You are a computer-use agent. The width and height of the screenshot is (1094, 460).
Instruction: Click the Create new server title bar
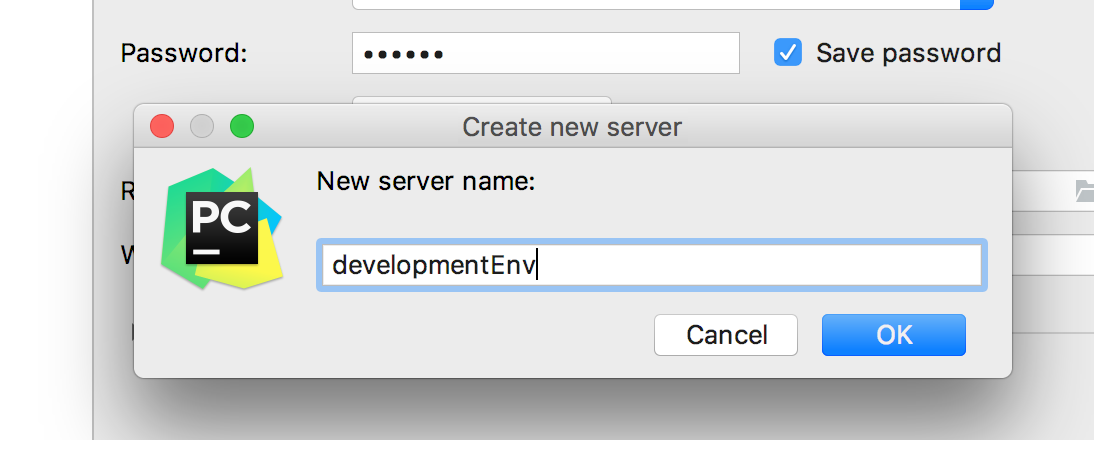(572, 127)
